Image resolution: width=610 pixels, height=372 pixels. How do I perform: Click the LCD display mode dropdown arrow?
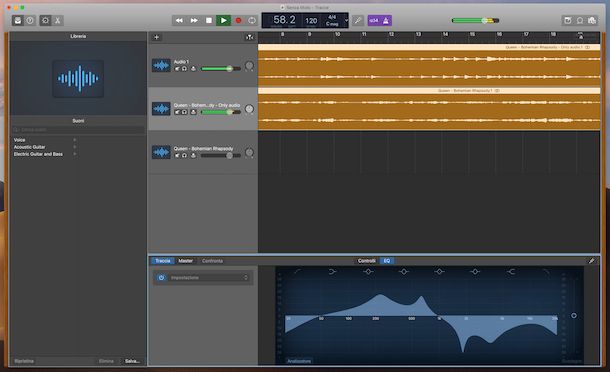346,20
